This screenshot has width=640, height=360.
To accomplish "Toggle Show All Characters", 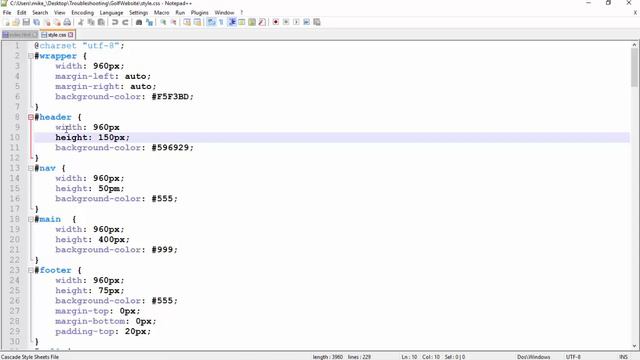I will [x=221, y=22].
